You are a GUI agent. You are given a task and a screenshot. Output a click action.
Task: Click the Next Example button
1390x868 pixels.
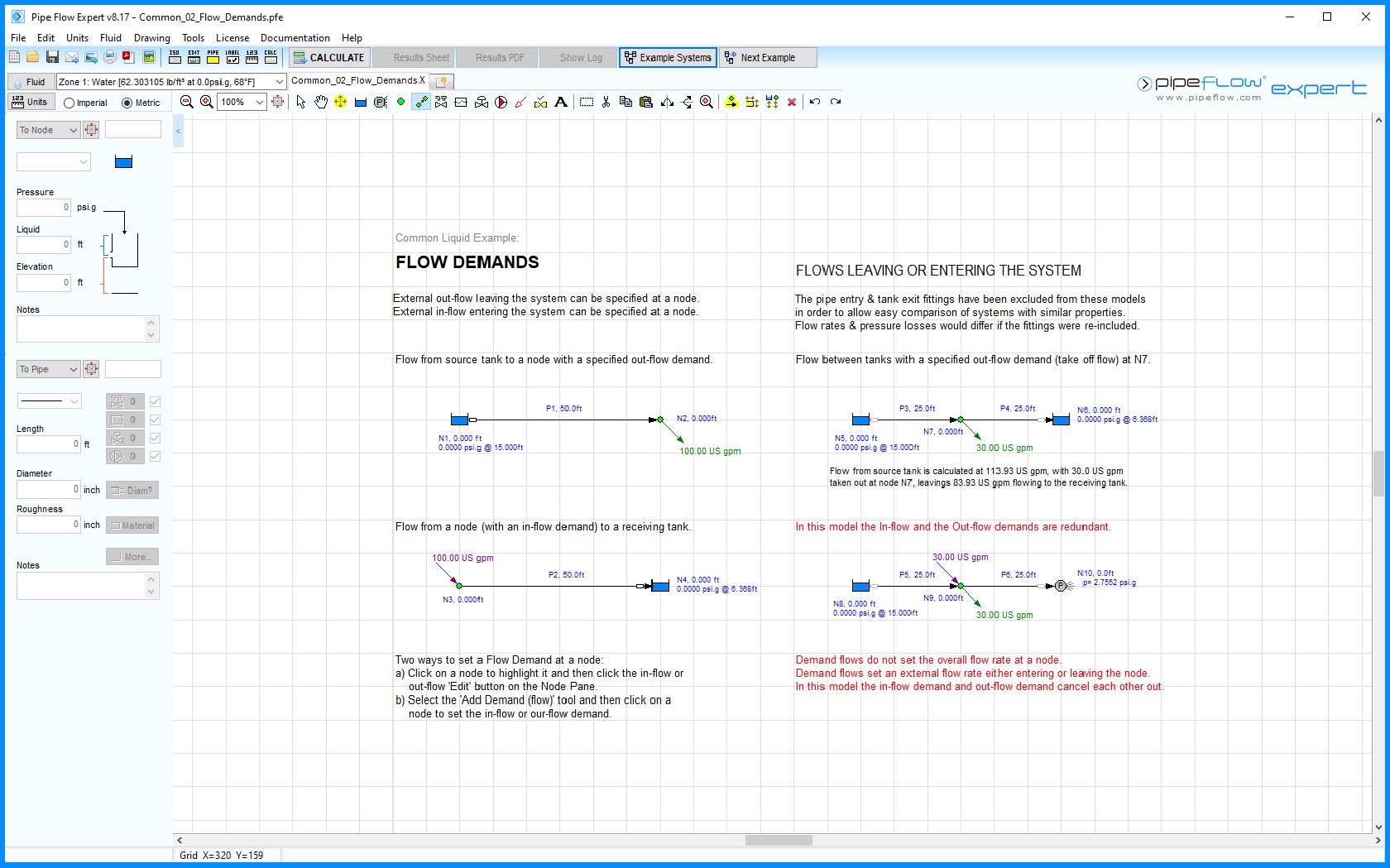(768, 57)
